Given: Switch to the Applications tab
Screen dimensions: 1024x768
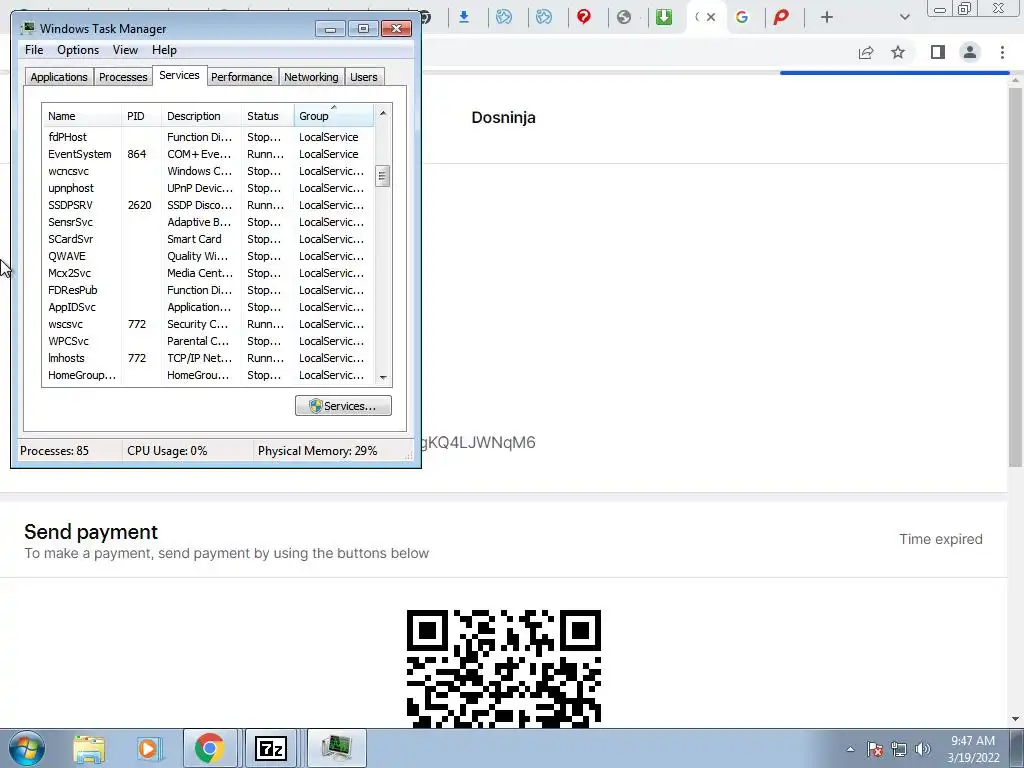Looking at the screenshot, I should [x=59, y=77].
